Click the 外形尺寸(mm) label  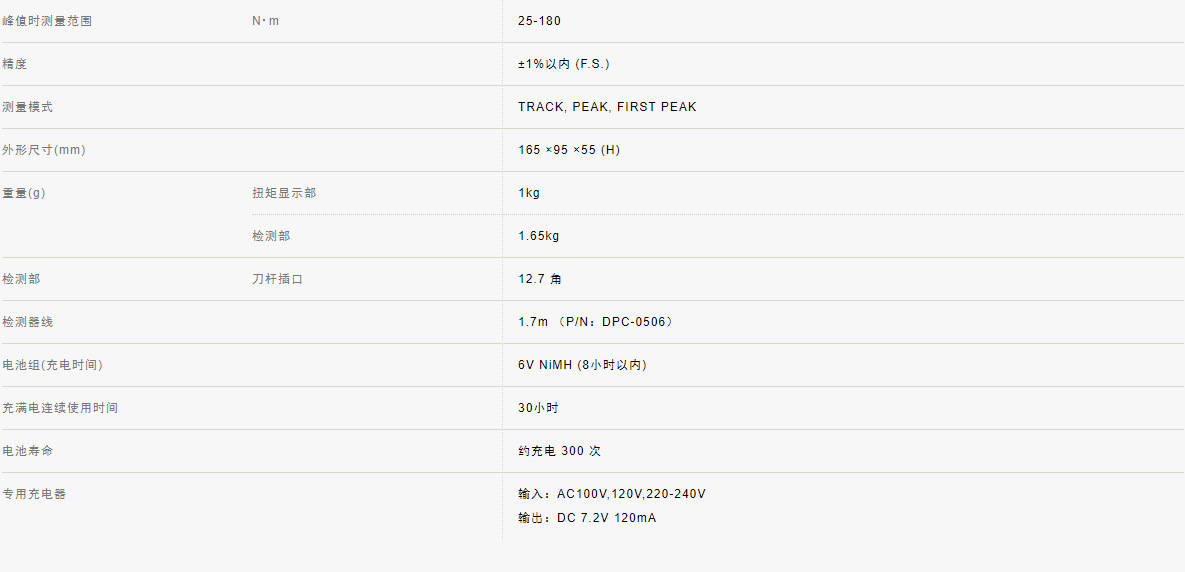(45, 150)
